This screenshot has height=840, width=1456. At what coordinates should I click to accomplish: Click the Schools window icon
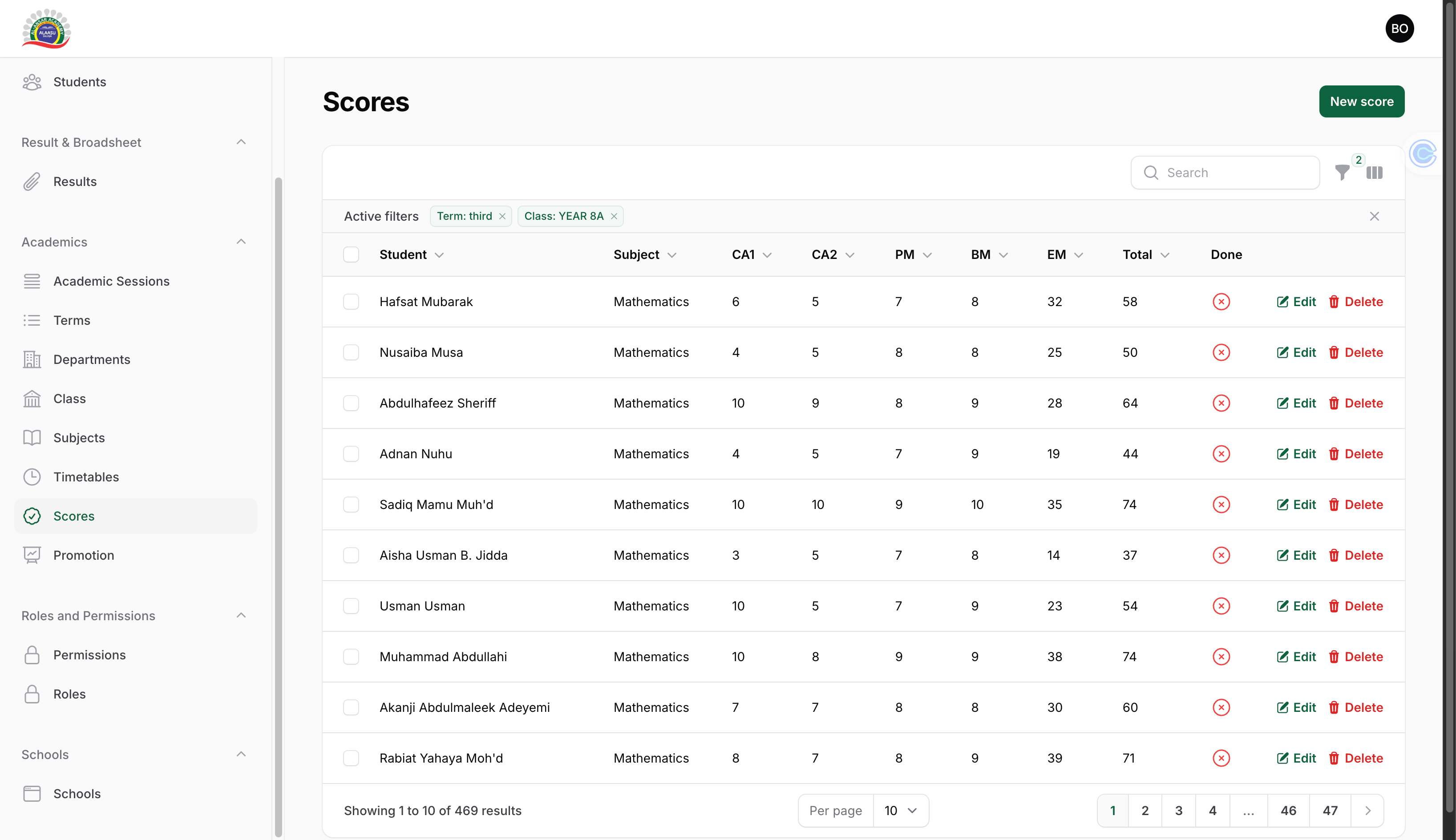(32, 794)
